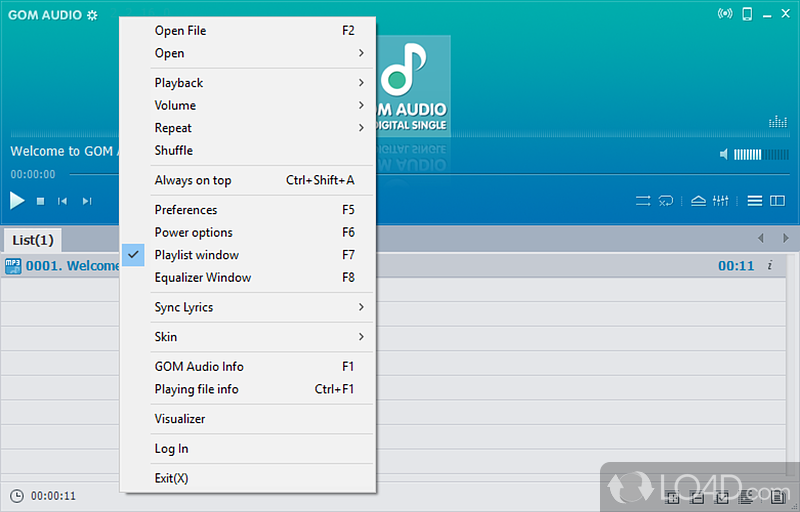Image resolution: width=800 pixels, height=512 pixels.
Task: Select the List(1) playlist tab
Action: 33,240
